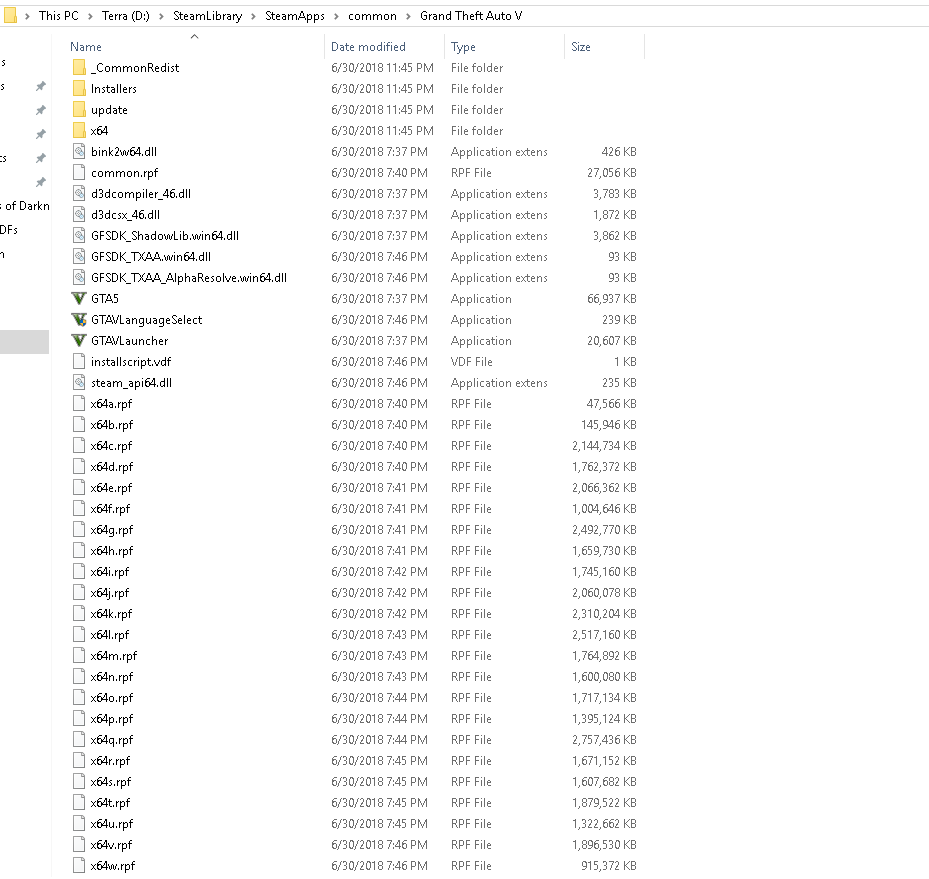Select the x64s.rpf file name
This screenshot has height=879, width=929.
(110, 782)
